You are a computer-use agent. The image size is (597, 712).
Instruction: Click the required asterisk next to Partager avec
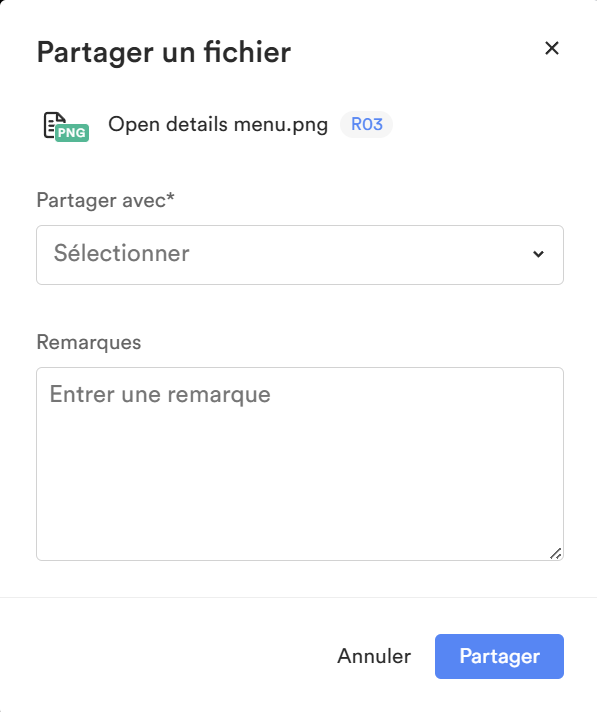click(170, 197)
